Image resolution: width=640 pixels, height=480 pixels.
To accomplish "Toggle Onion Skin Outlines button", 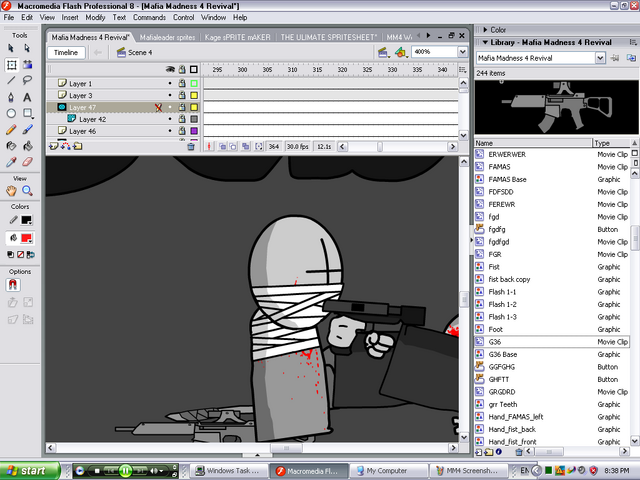I will tap(233, 147).
